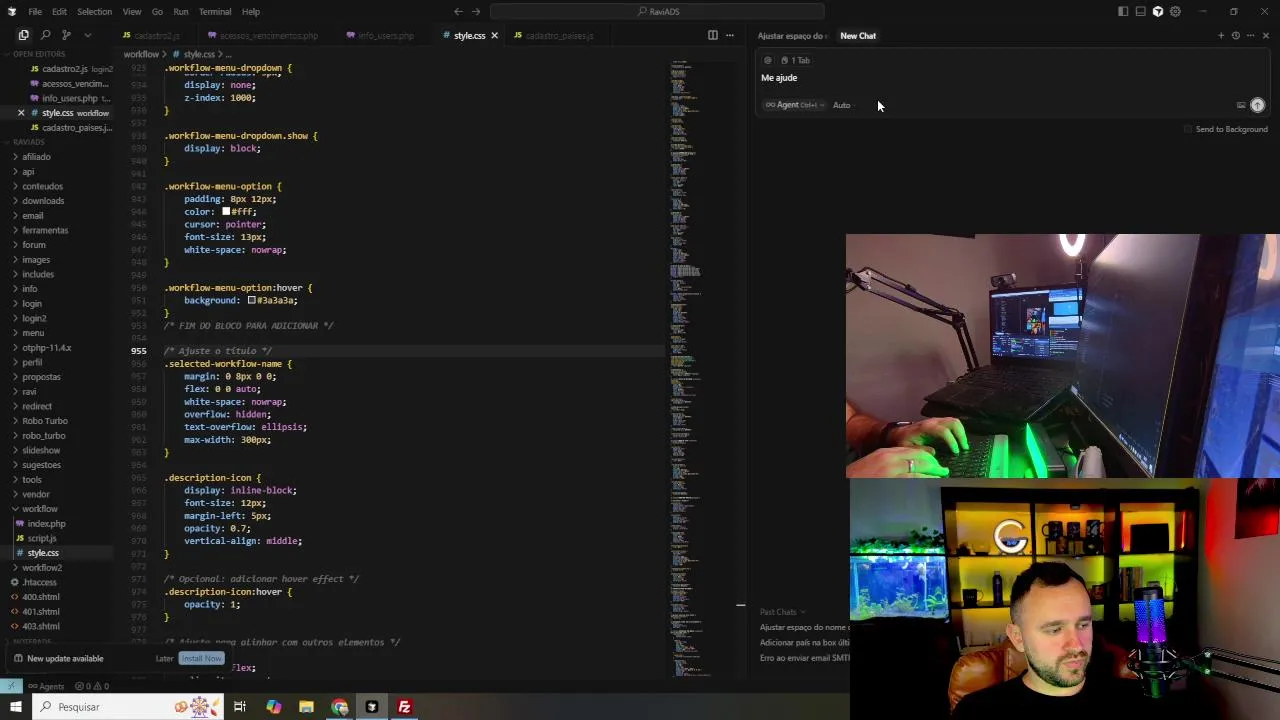Collapse the Open Editors section
Screen dimensions: 1280x720
40,54
